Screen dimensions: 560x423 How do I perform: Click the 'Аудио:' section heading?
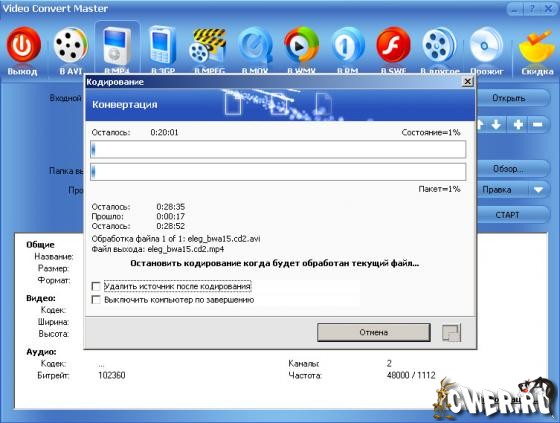point(41,352)
